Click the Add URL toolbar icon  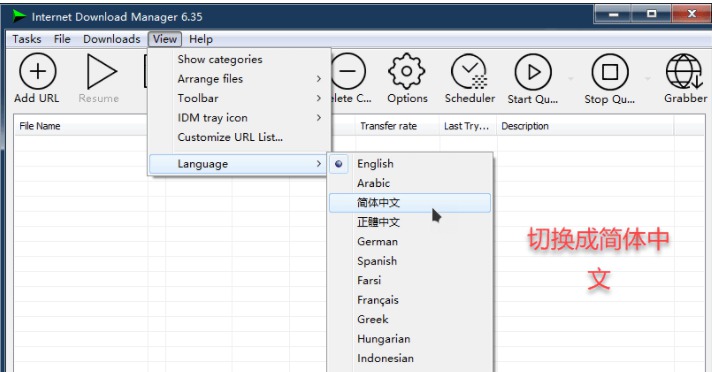tap(38, 71)
